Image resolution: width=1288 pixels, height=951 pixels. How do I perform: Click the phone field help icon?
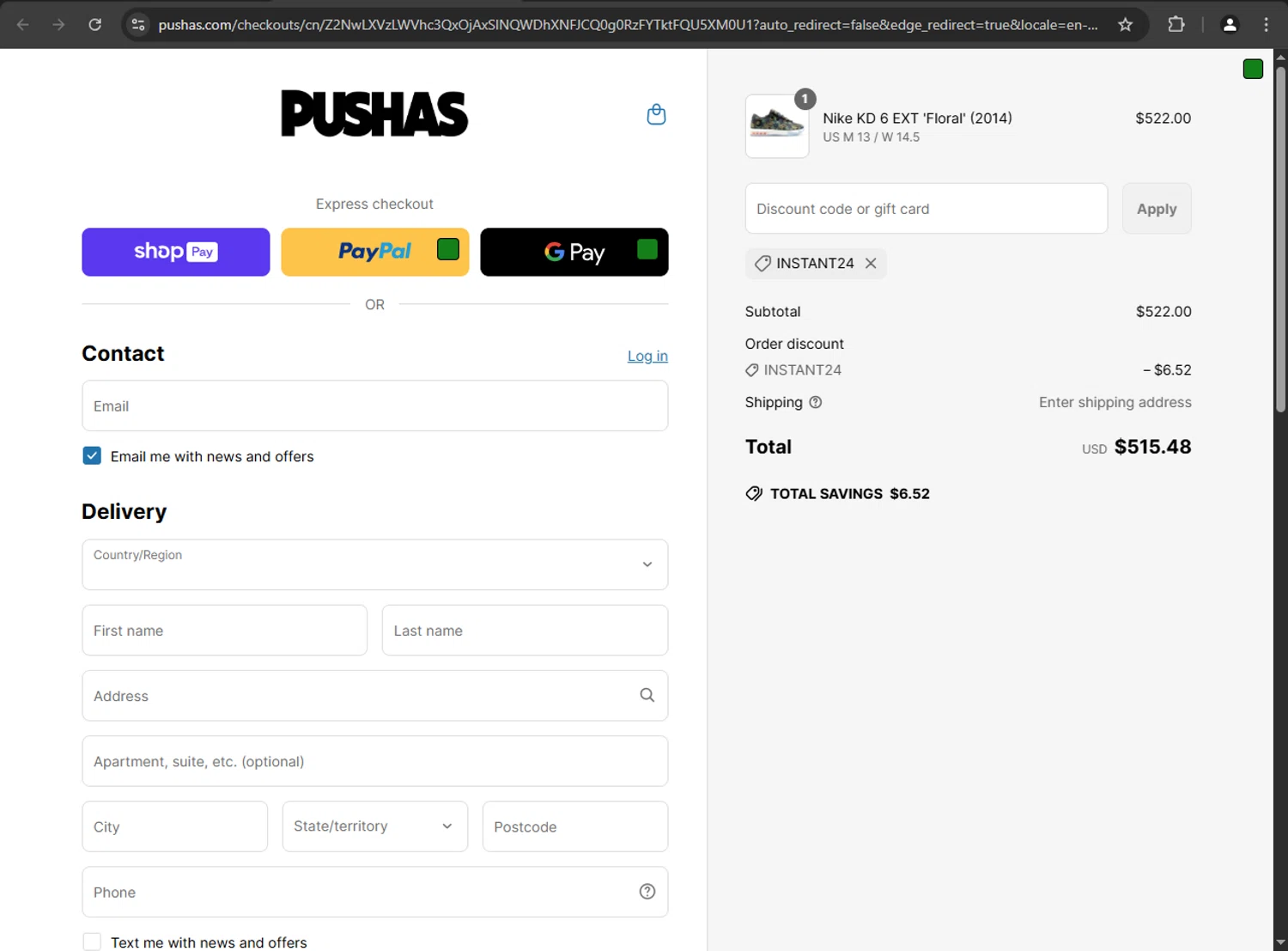point(647,892)
